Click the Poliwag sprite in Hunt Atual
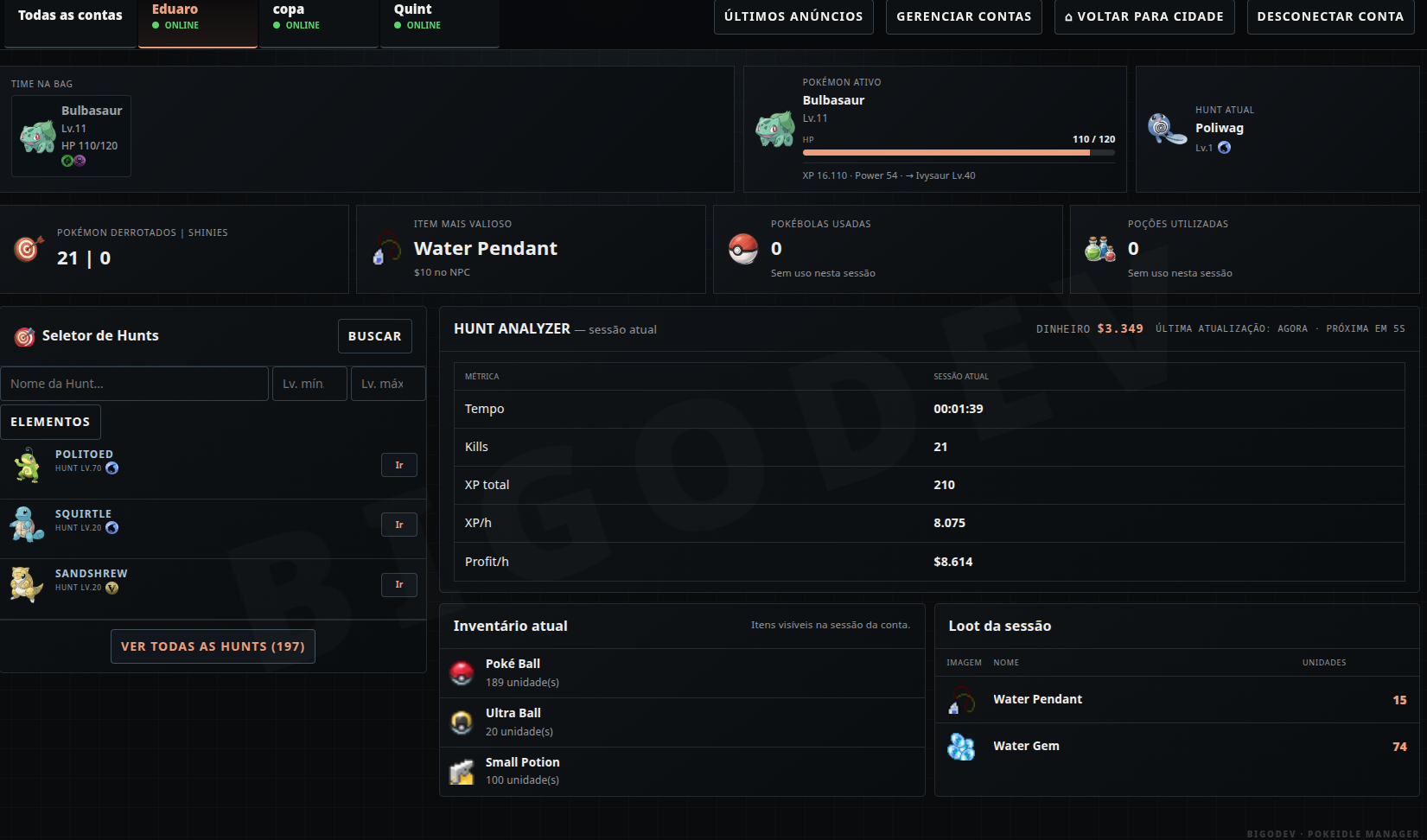Viewport: 1427px width, 840px height. pyautogui.click(x=1167, y=129)
